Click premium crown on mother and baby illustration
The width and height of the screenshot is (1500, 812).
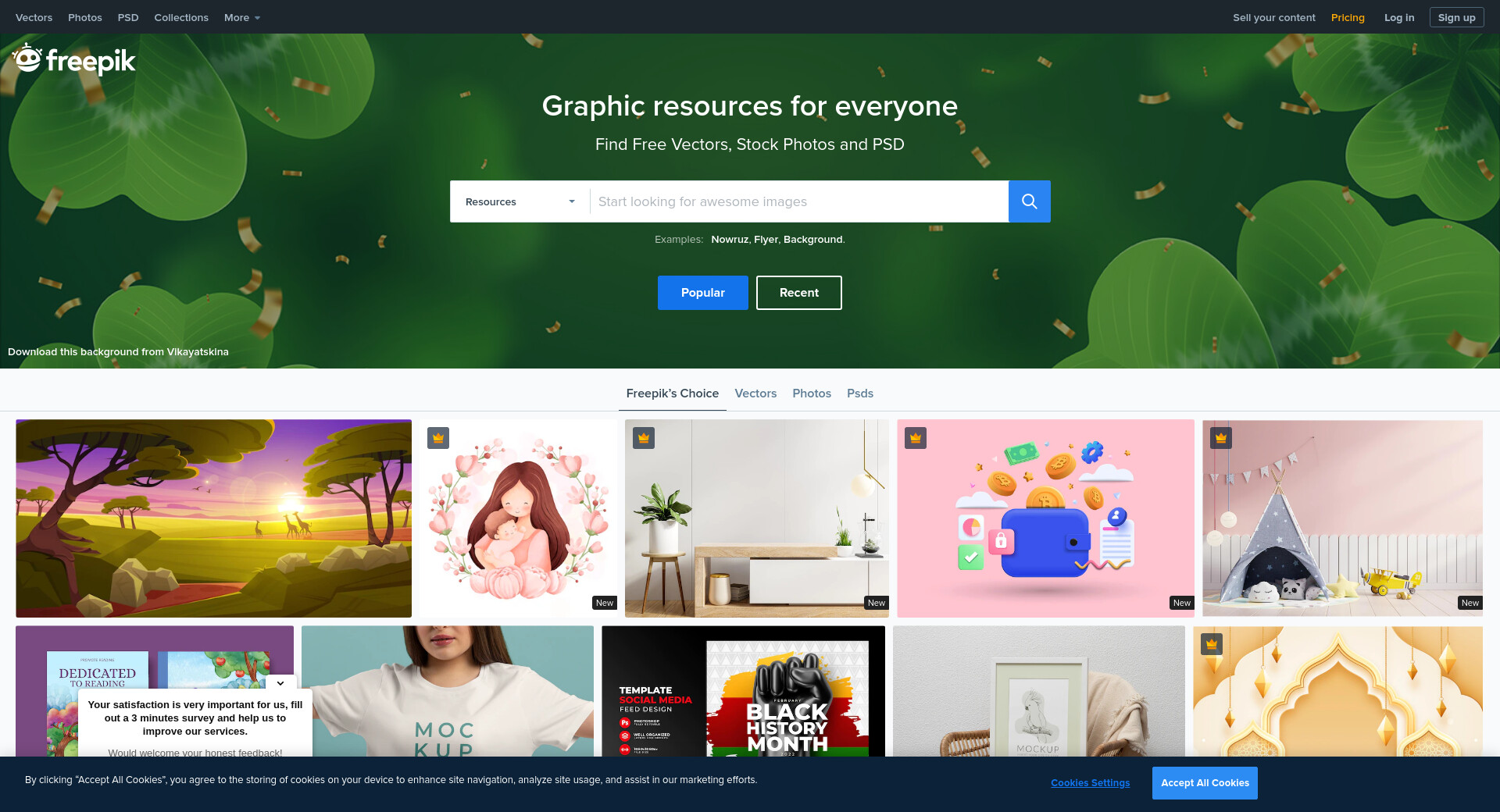pos(438,439)
